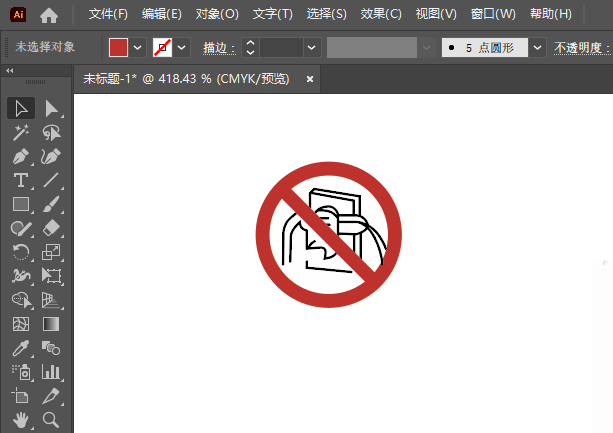Select the Gradient tool
The image size is (613, 433).
[51, 324]
